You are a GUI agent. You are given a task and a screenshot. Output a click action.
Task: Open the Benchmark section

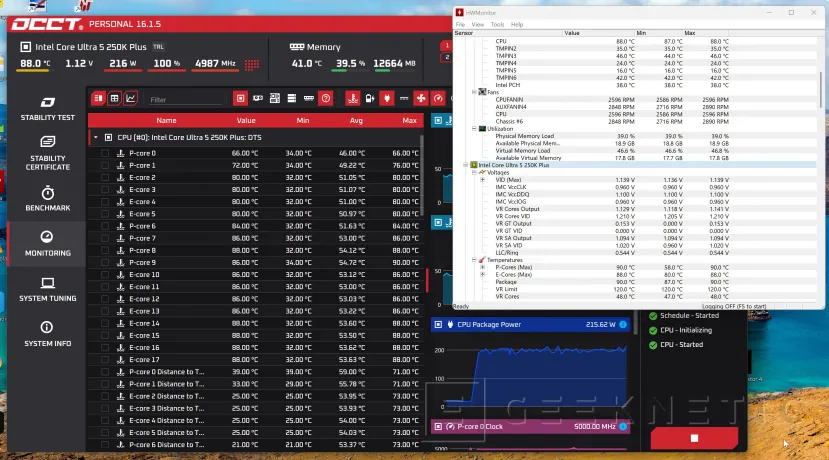tap(48, 199)
